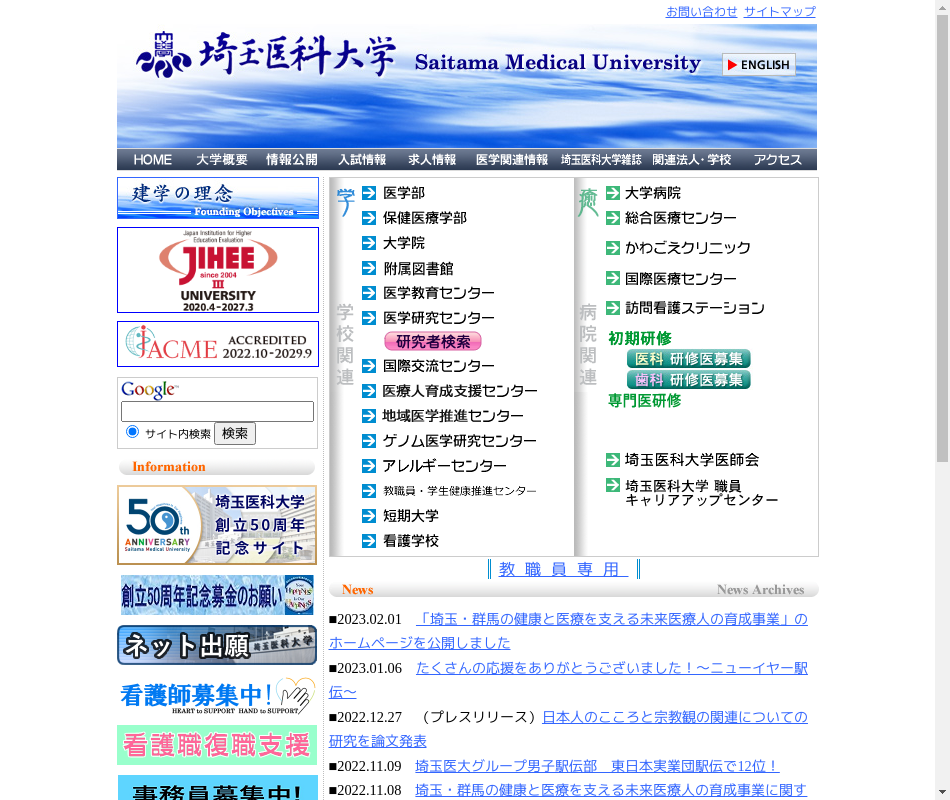Select the サイト内検索 radio button
950x800 pixels.
[x=132, y=432]
